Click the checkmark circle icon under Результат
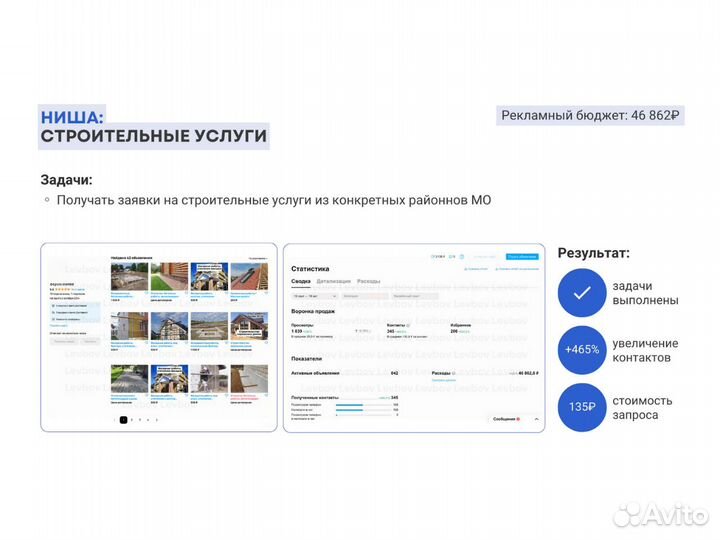Image resolution: width=720 pixels, height=540 pixels. pos(582,293)
